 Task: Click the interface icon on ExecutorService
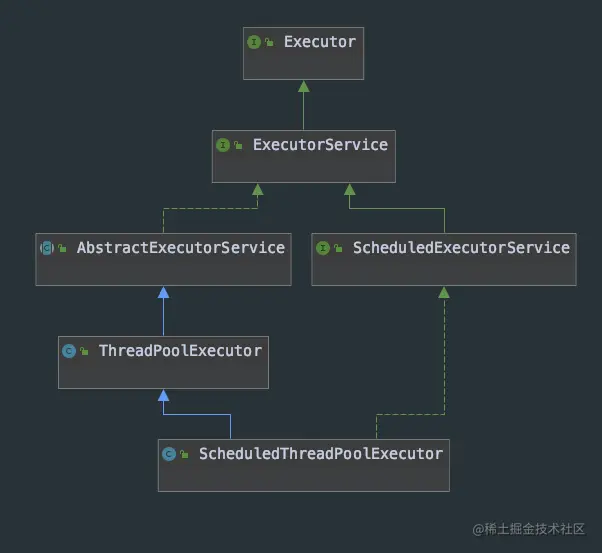(x=223, y=145)
